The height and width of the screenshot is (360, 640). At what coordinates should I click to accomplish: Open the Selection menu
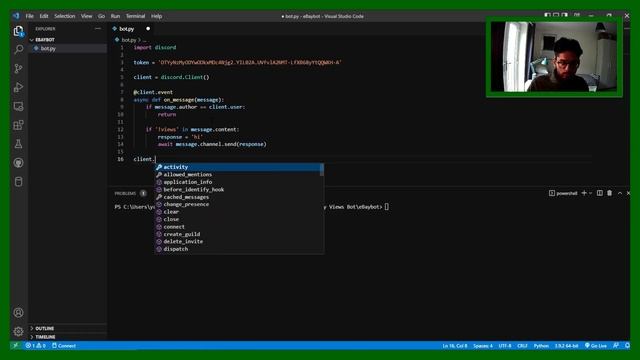click(64, 16)
